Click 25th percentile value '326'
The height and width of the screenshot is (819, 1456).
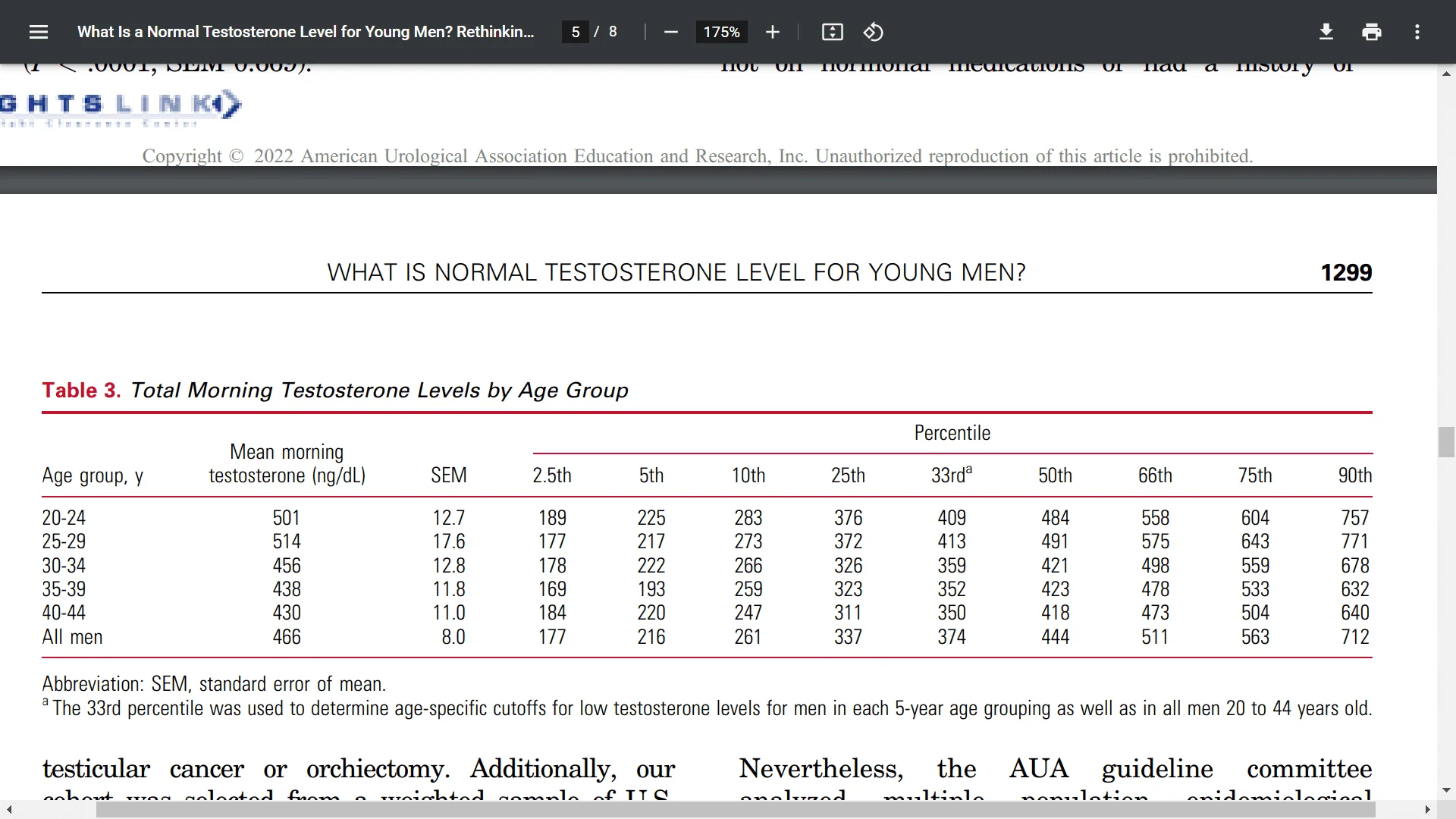tap(849, 566)
